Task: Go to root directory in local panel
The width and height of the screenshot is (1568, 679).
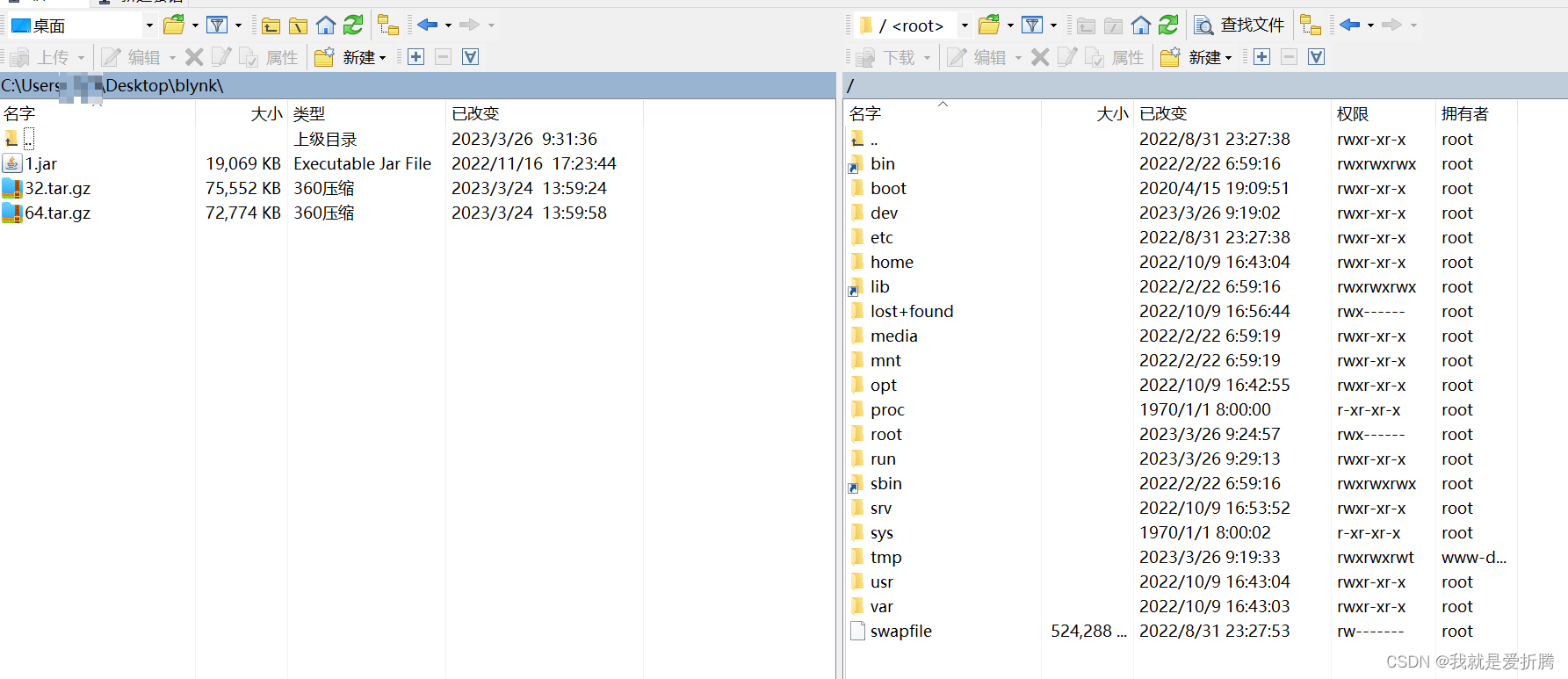Action: (298, 25)
